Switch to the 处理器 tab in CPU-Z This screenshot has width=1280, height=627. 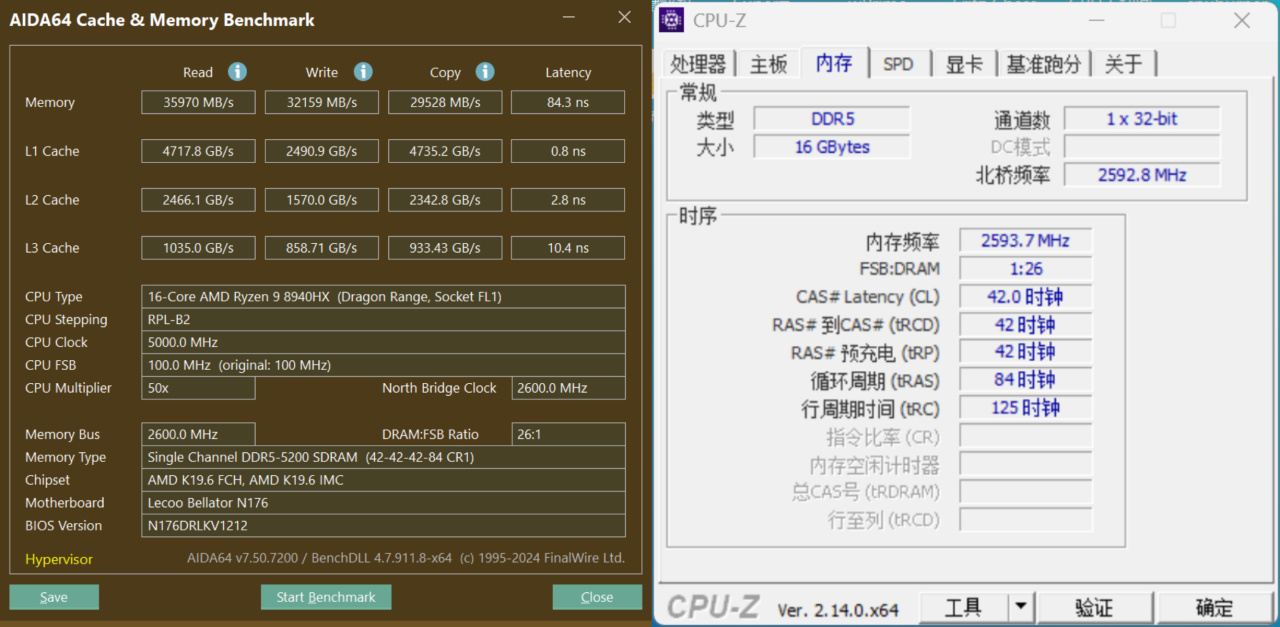point(698,64)
